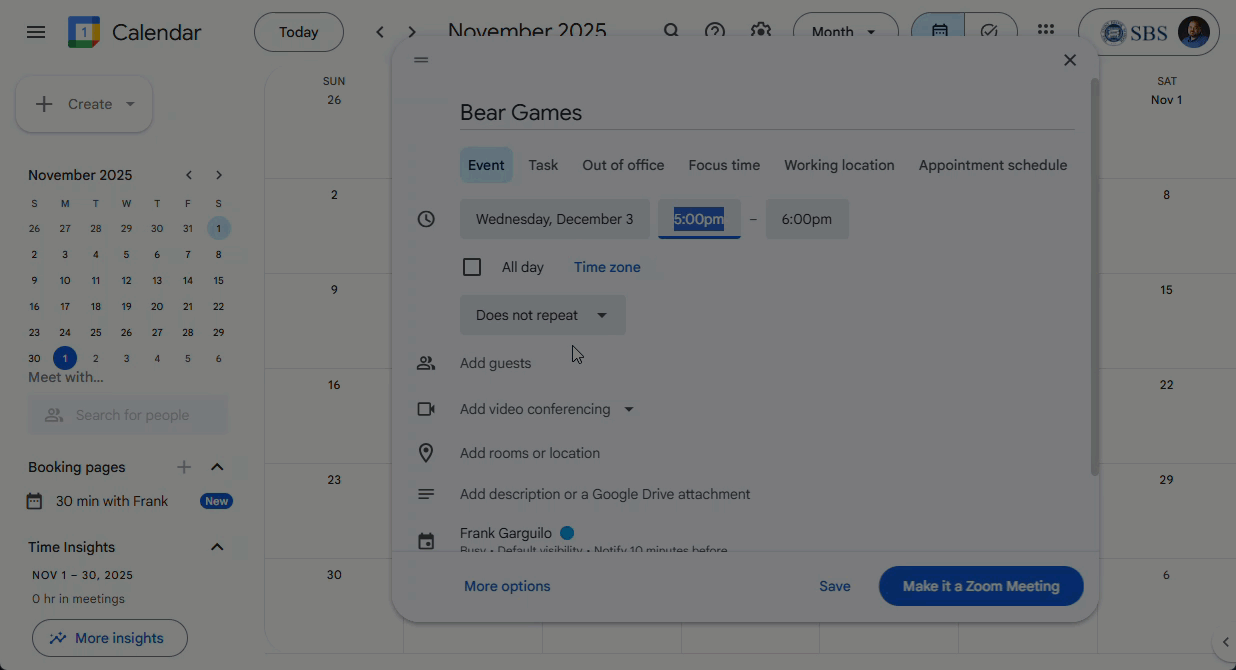Show previous month in mini calendar
1236x670 pixels.
click(189, 175)
